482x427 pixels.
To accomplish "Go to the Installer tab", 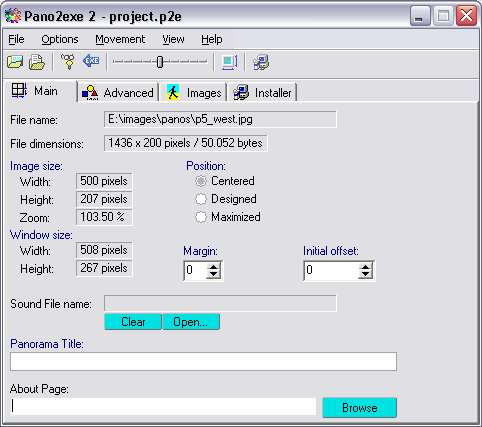I will [x=262, y=93].
